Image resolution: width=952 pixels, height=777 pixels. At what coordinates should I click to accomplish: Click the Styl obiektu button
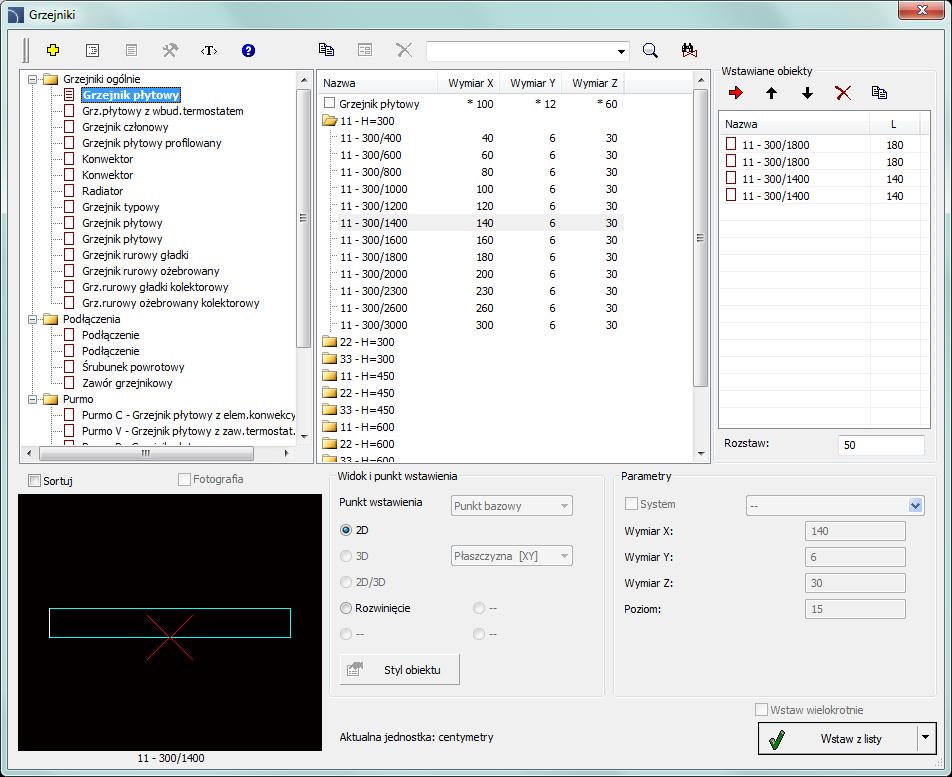click(400, 670)
